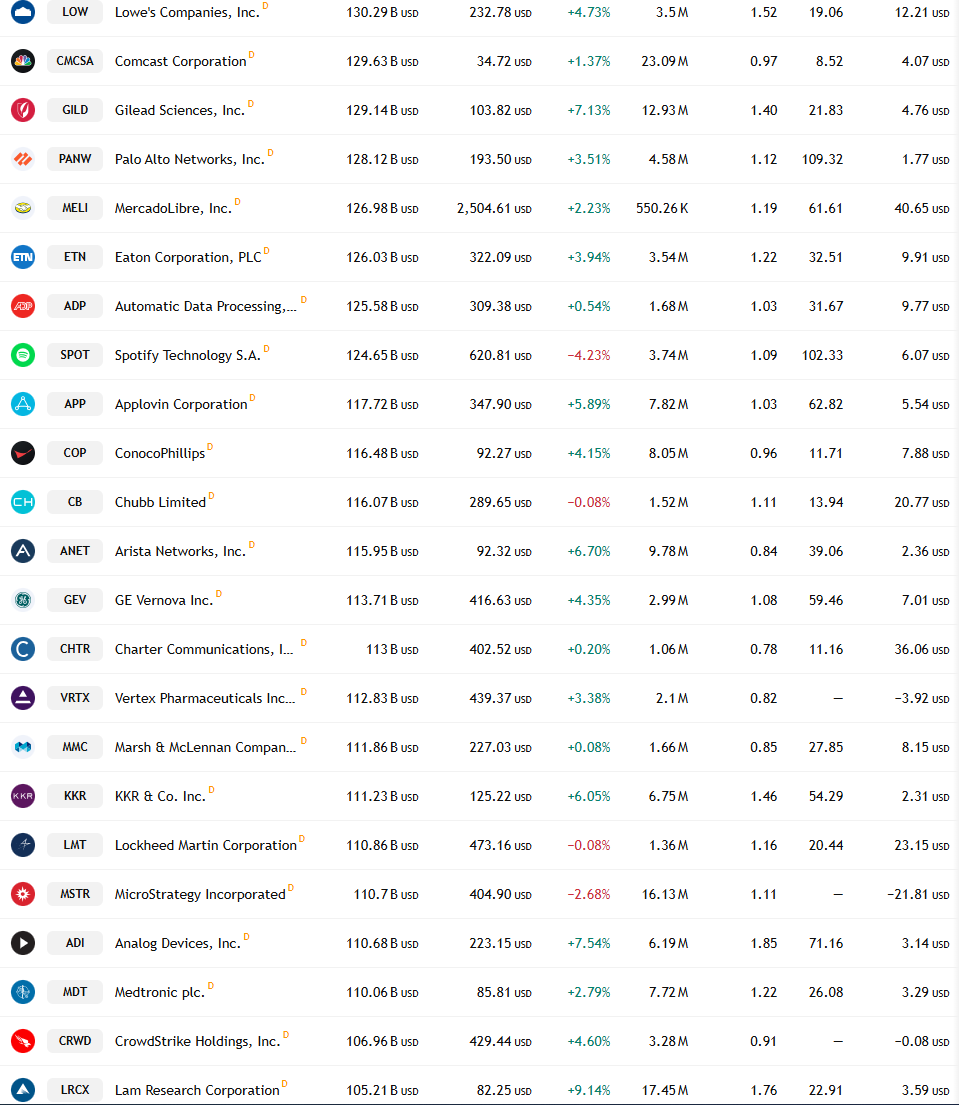
Task: Click the Marsh & McLennan logo icon
Action: tap(23, 747)
